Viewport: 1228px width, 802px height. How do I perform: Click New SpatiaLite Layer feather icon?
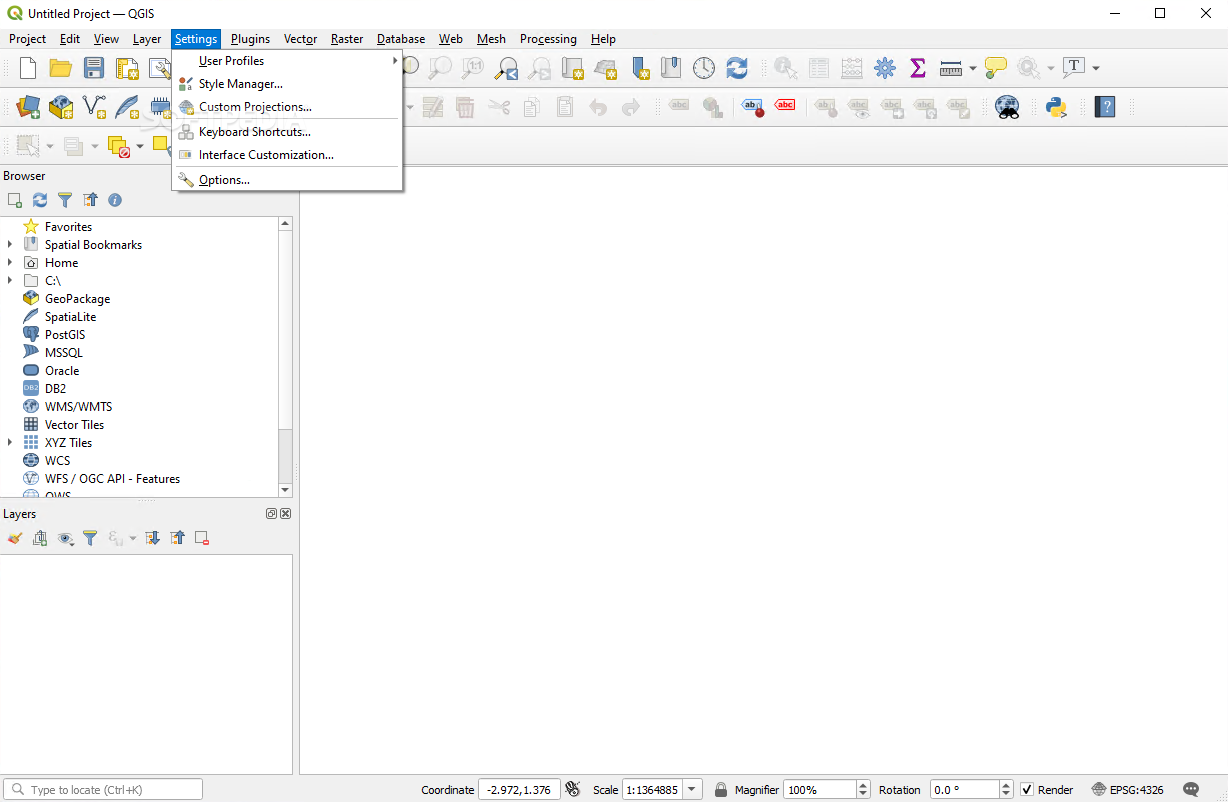click(127, 107)
